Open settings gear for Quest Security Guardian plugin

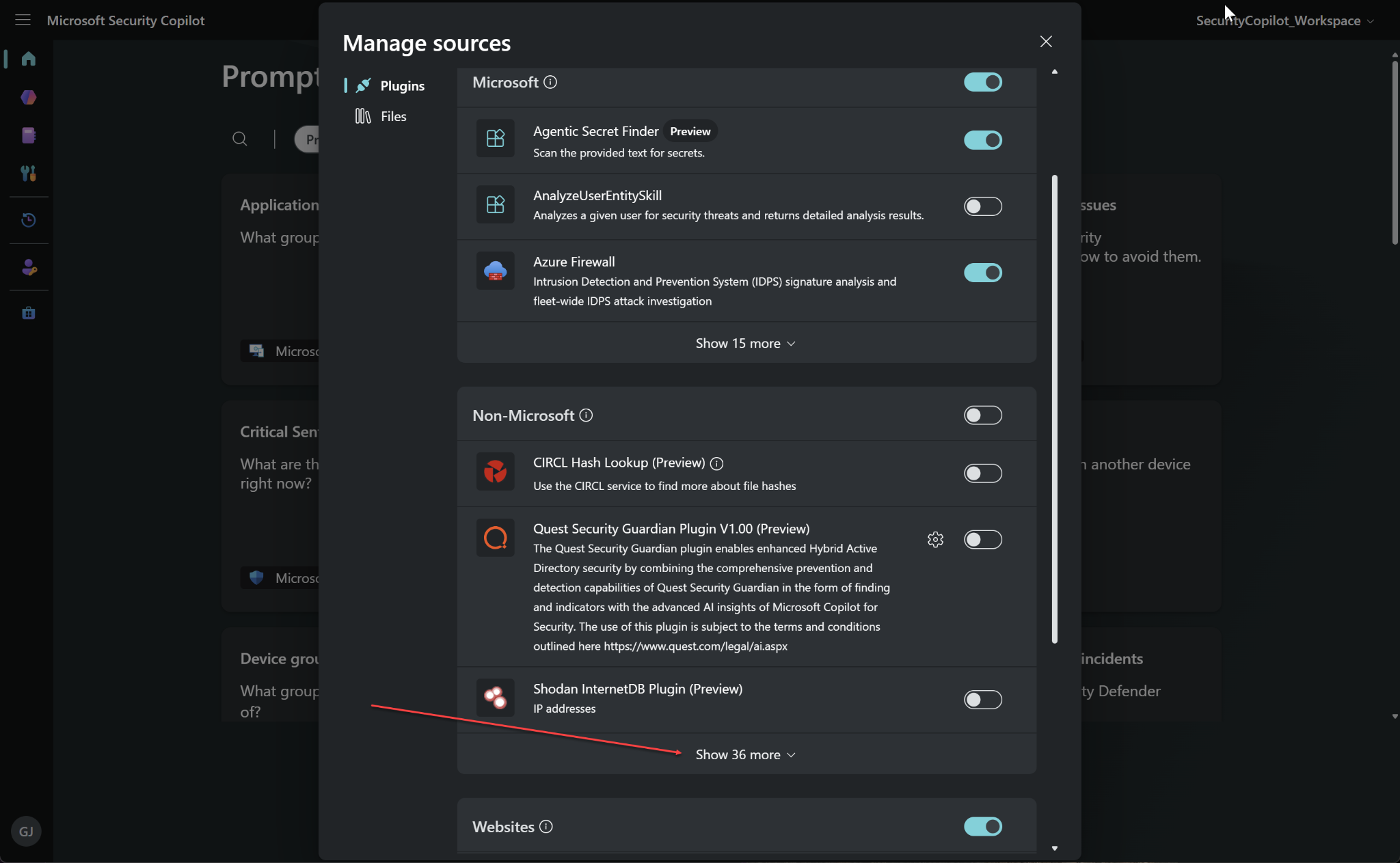point(935,539)
